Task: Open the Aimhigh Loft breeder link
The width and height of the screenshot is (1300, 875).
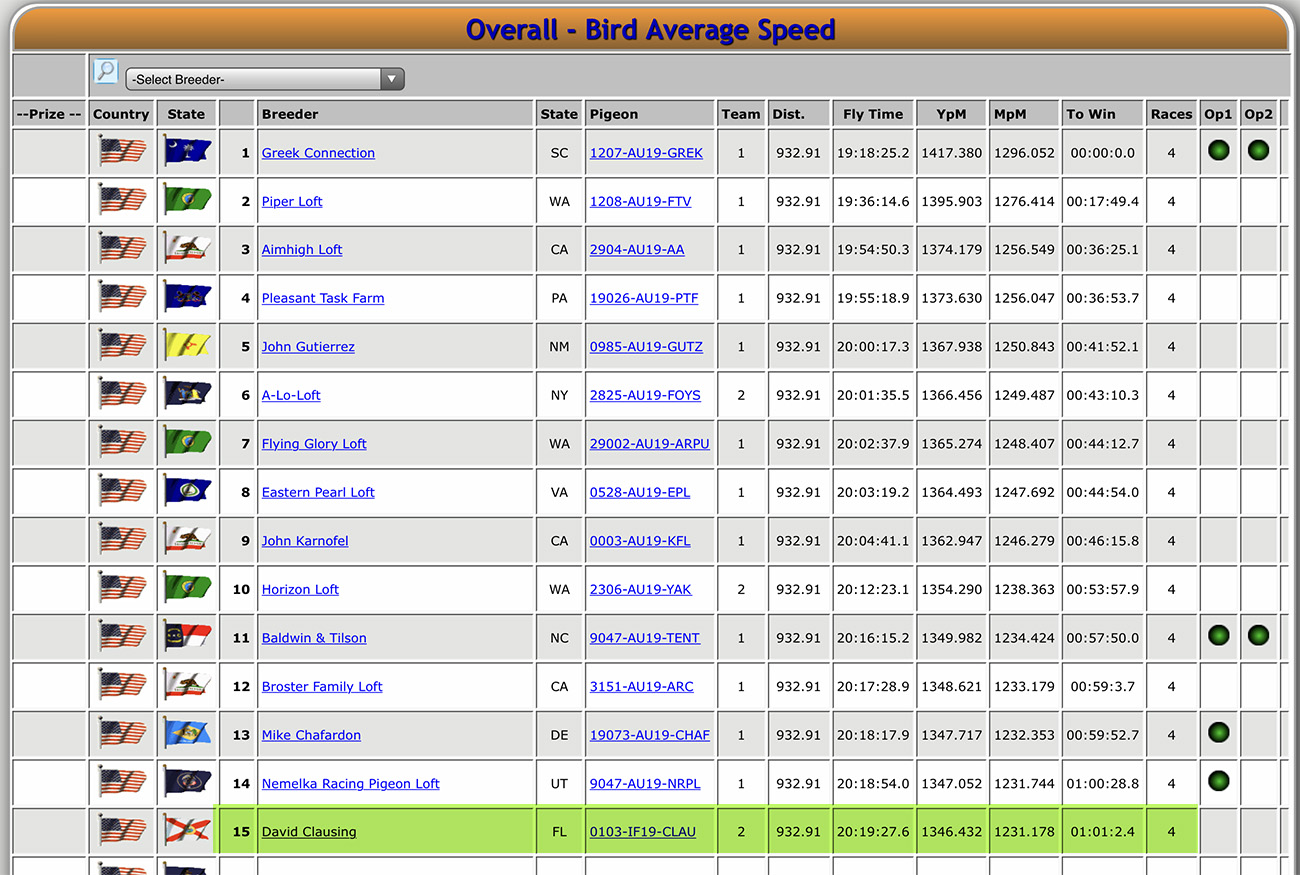Action: [x=302, y=250]
